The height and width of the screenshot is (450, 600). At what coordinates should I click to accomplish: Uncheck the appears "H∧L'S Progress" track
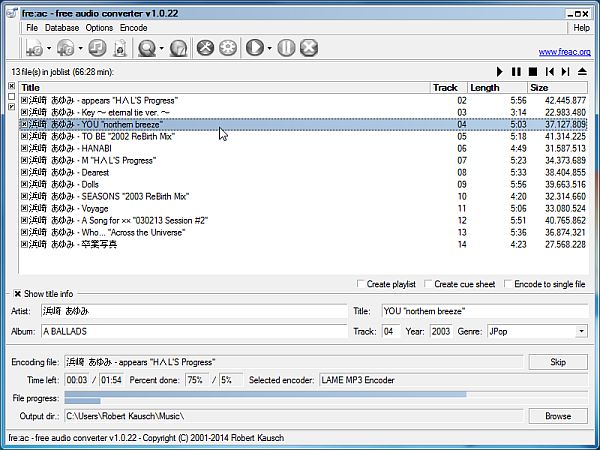[24, 100]
